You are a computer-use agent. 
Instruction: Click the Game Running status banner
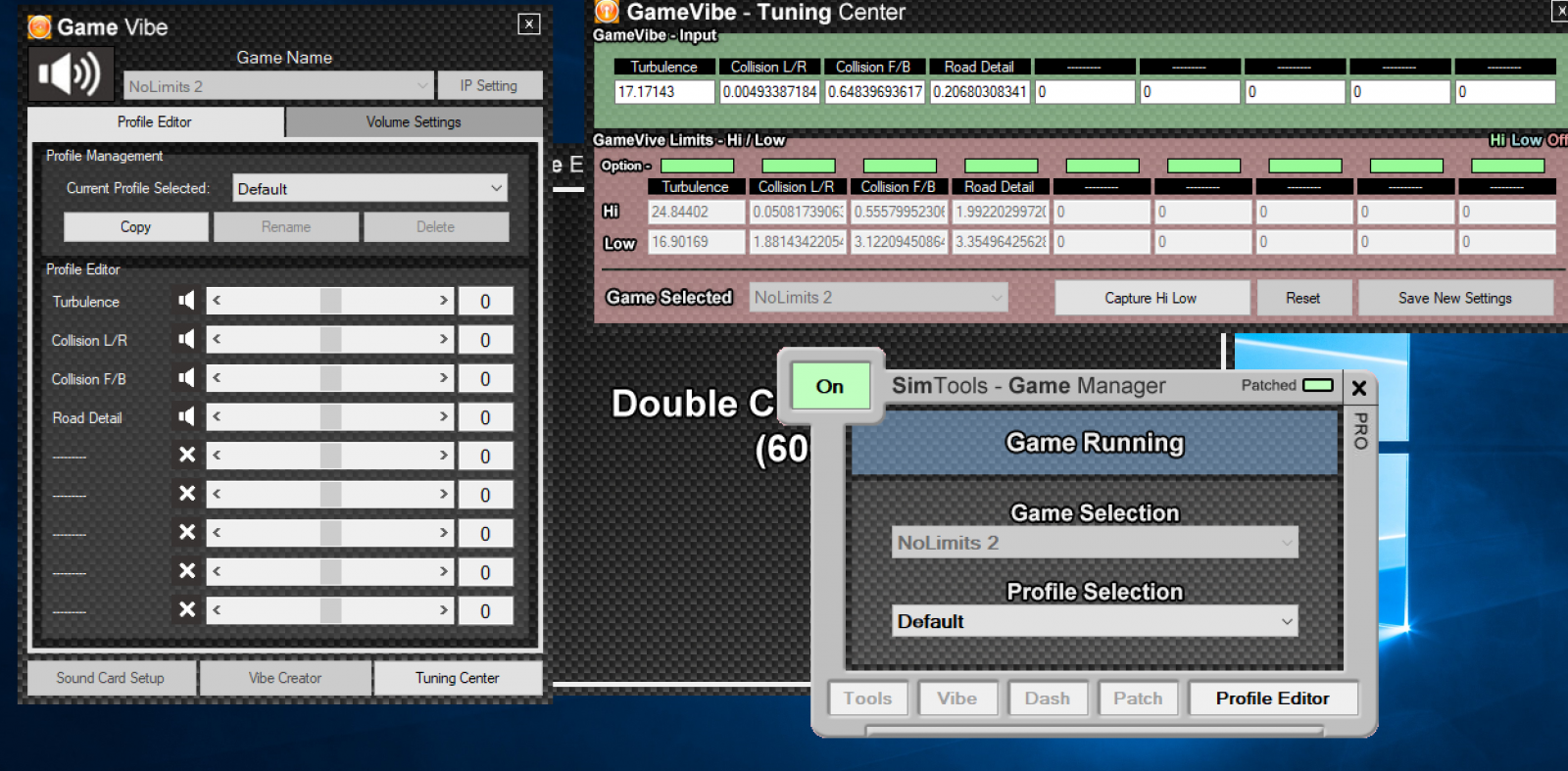click(x=1095, y=443)
